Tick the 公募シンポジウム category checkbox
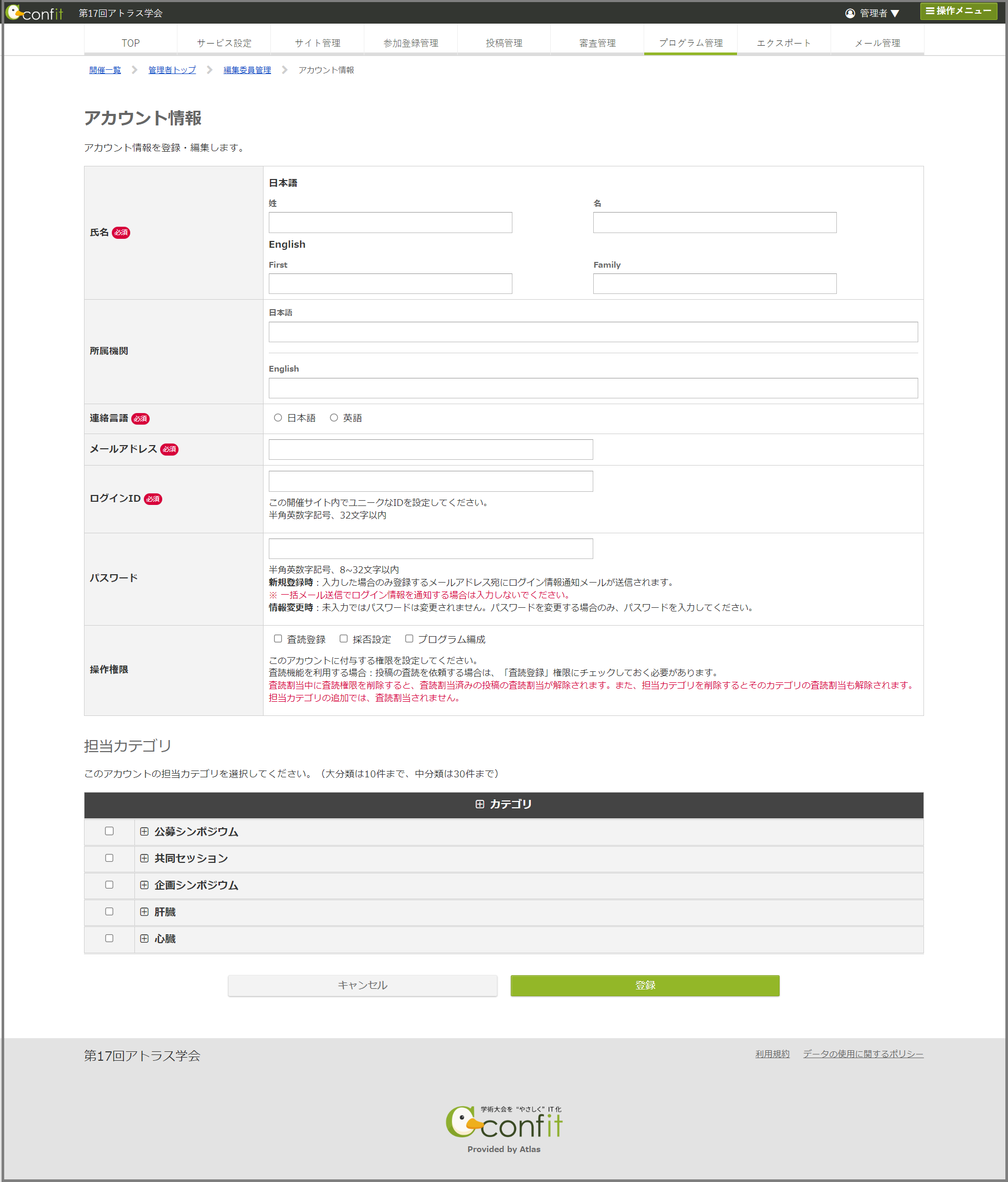The width and height of the screenshot is (1008, 1182). (x=109, y=831)
